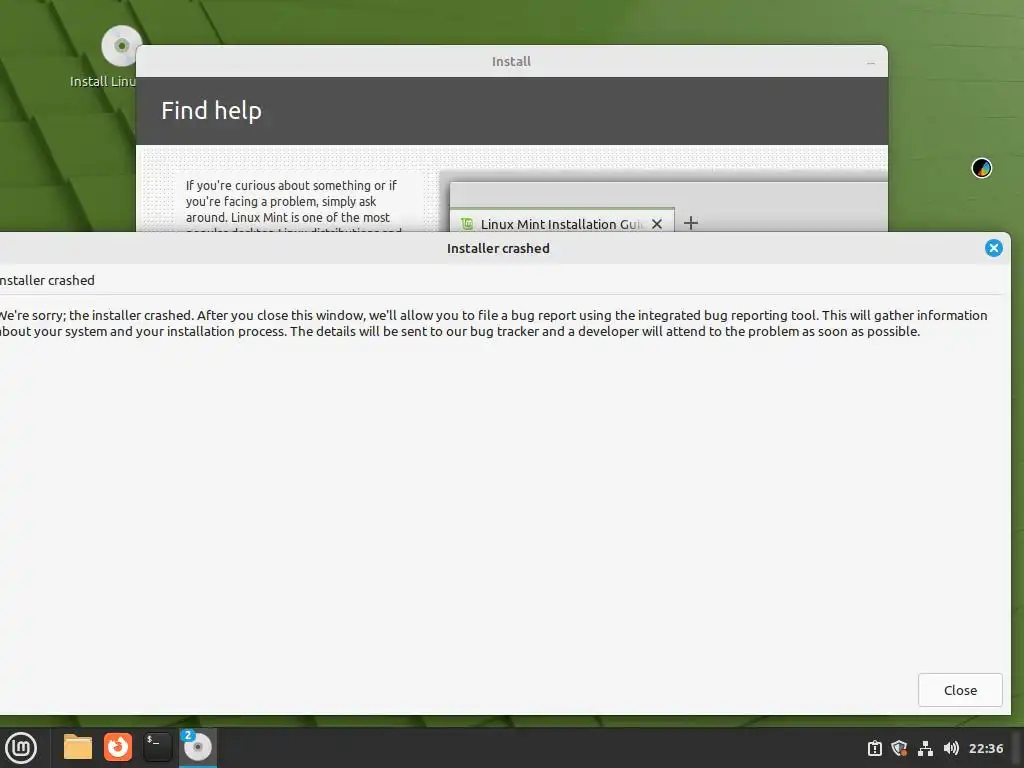Close the Linux Mint Installation Guide tab

pos(657,224)
